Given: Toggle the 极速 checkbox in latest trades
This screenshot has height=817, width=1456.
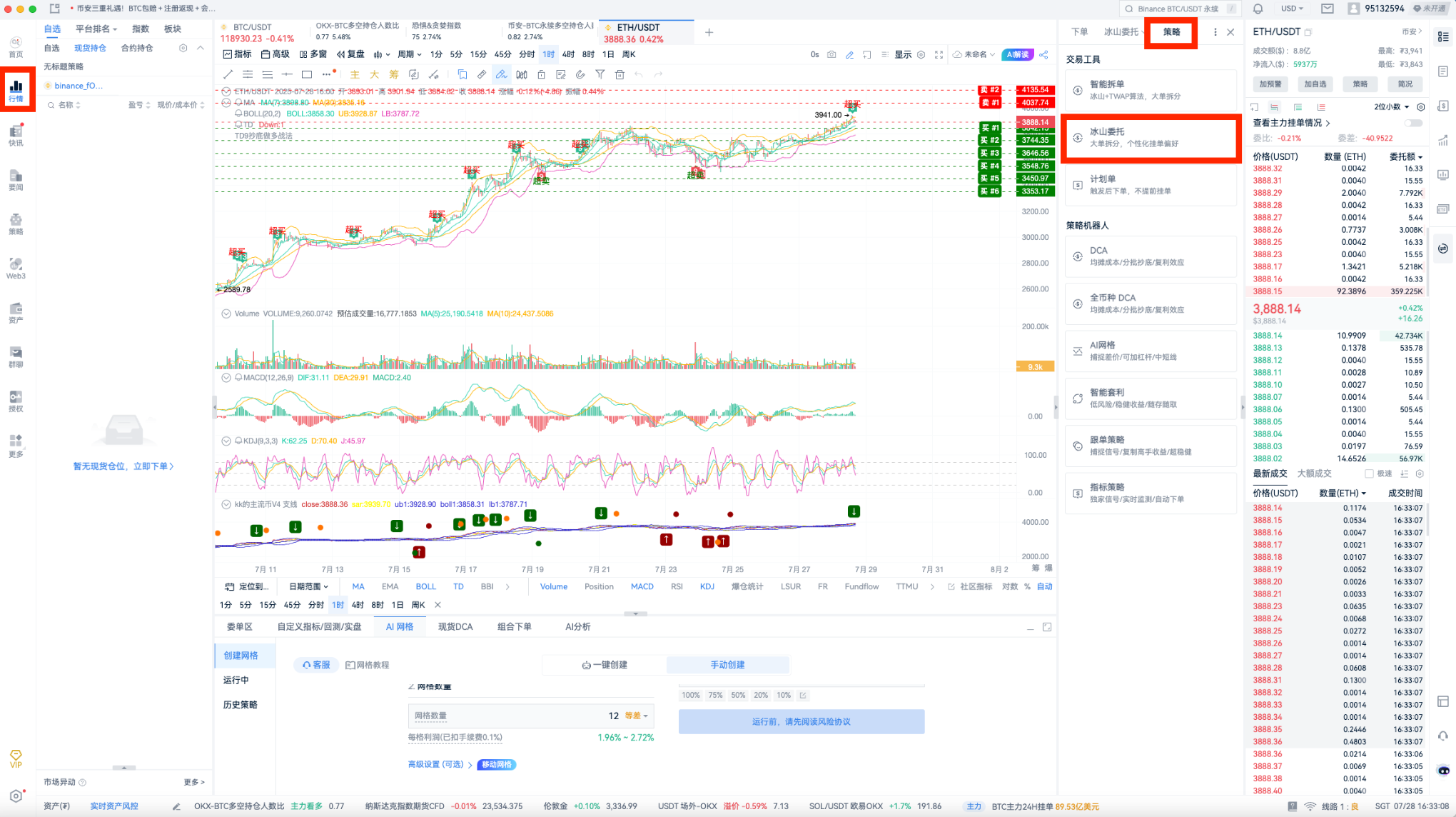Looking at the screenshot, I should pos(1369,473).
